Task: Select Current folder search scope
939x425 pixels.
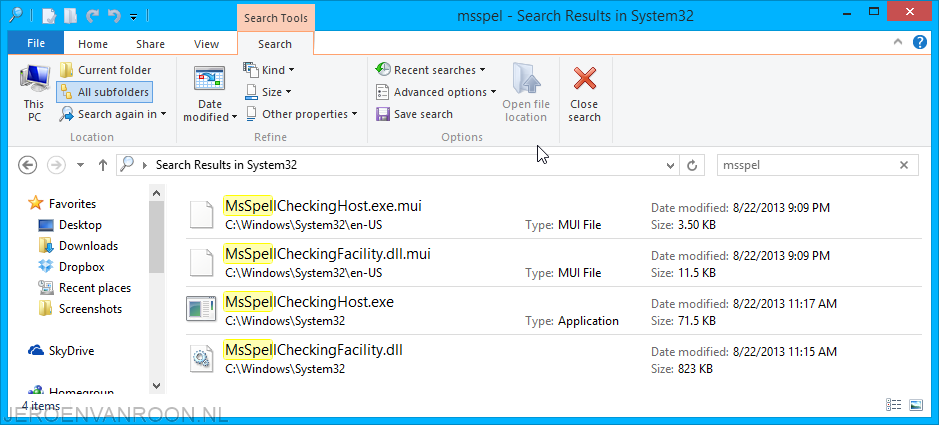Action: pyautogui.click(x=106, y=70)
